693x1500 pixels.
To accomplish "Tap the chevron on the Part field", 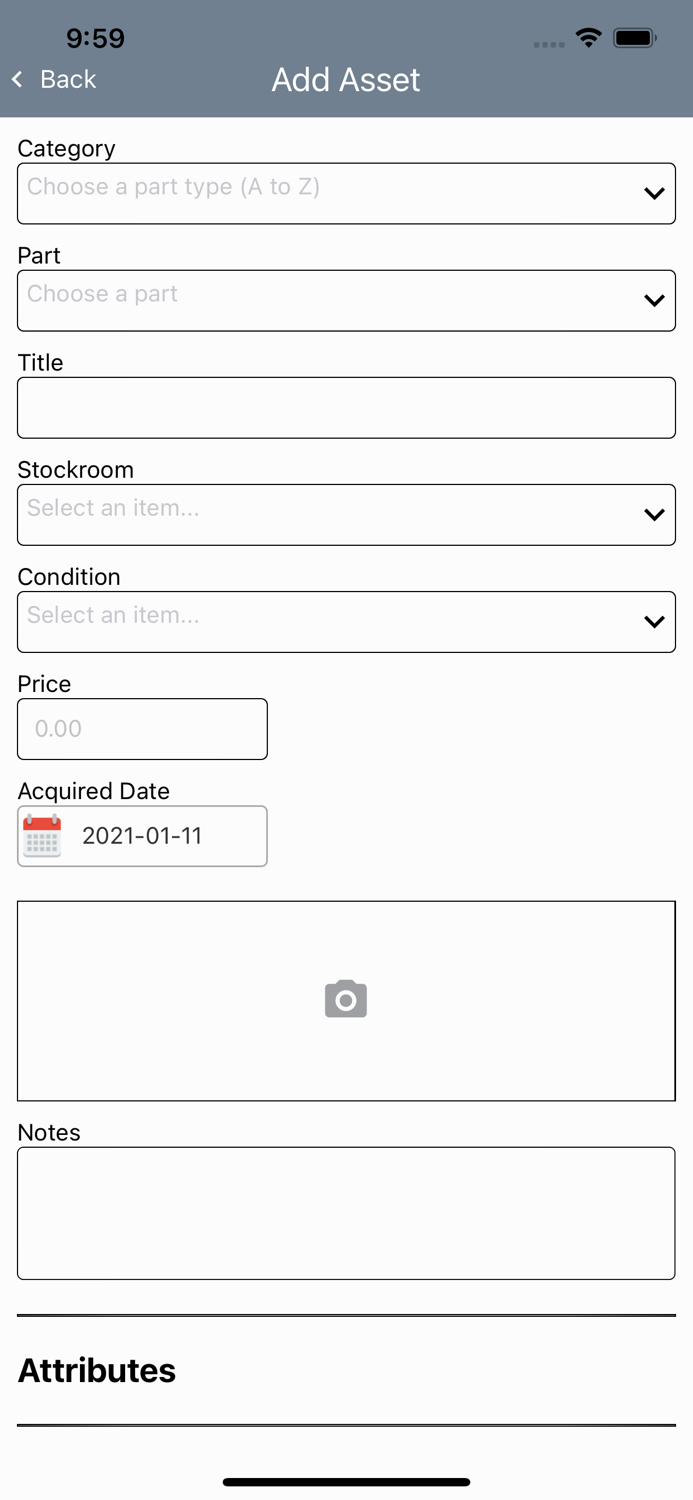I will 653,300.
